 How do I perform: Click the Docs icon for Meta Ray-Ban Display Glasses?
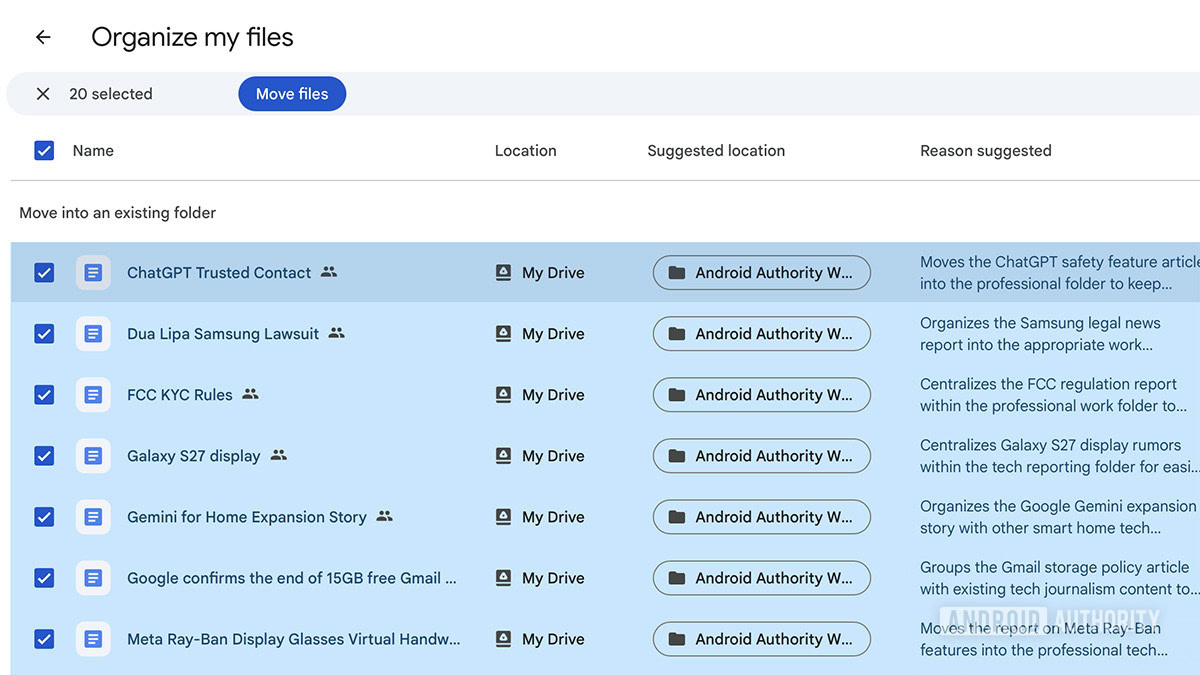click(x=93, y=639)
